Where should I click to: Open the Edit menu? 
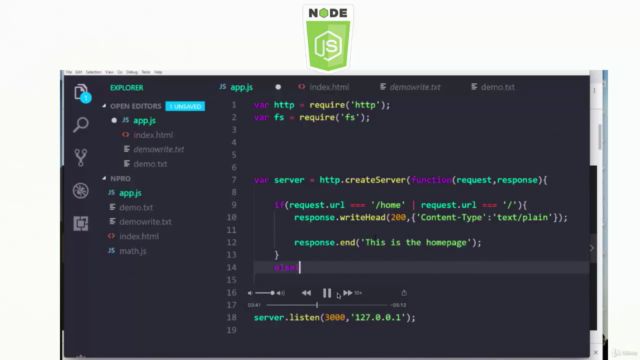[79, 72]
